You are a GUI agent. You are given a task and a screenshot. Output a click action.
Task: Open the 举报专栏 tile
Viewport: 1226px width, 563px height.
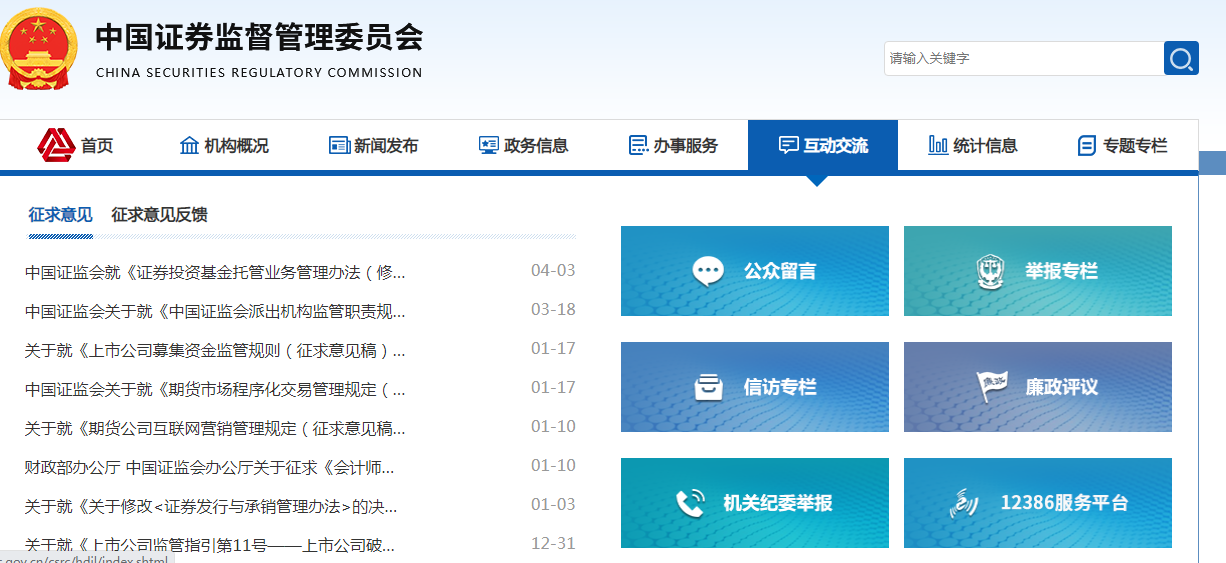tap(1038, 271)
